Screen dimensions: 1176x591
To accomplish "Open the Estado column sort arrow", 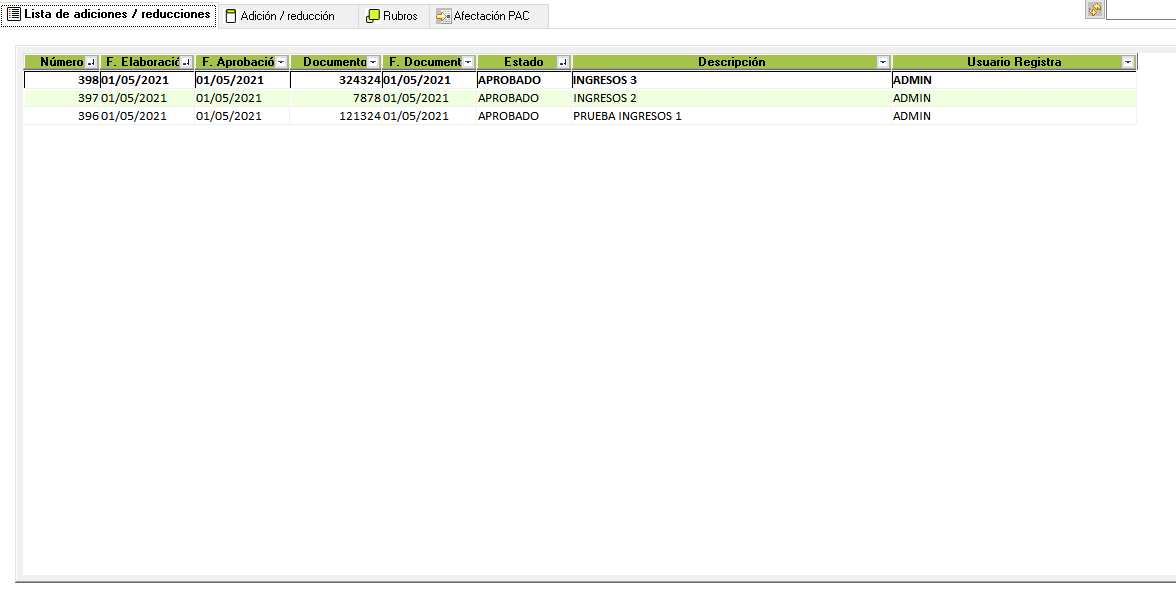I will pyautogui.click(x=563, y=63).
